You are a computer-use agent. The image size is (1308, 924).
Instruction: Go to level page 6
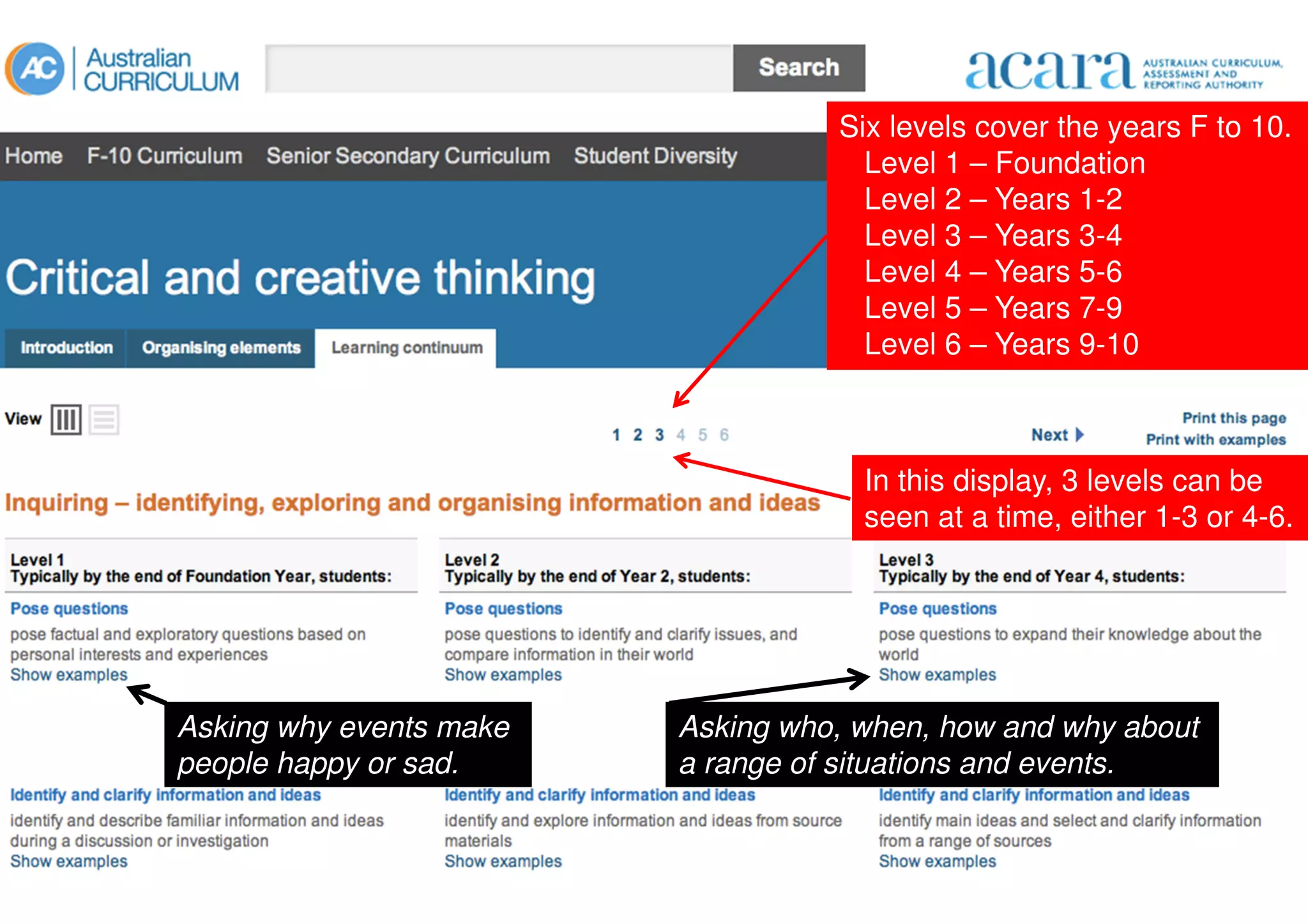[x=724, y=435]
